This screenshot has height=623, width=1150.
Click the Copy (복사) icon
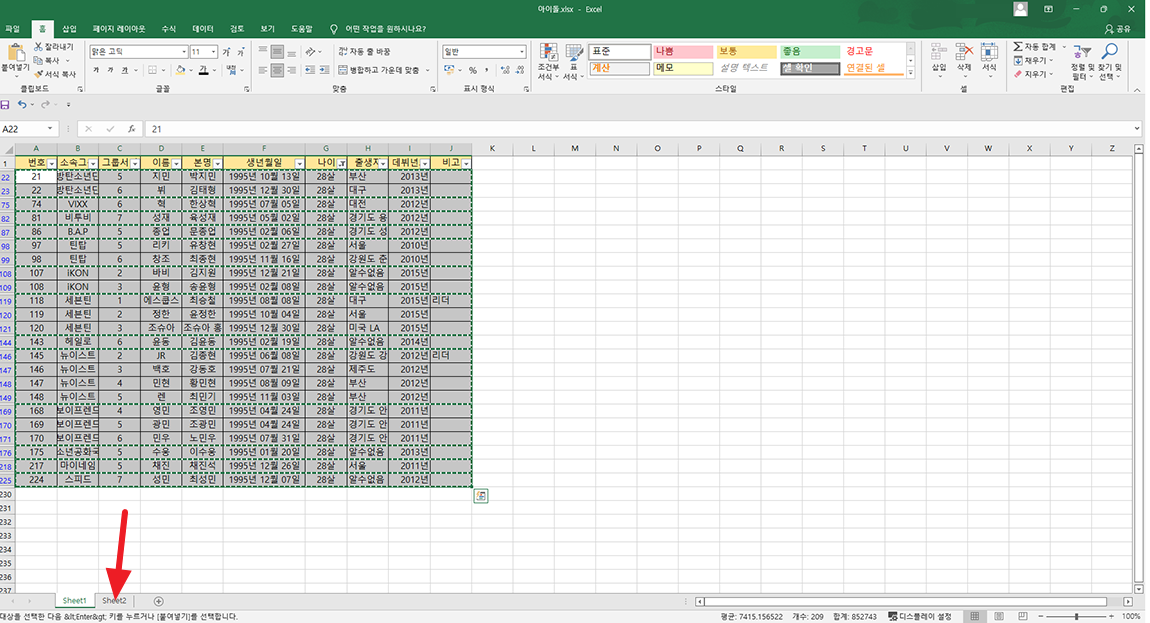click(x=38, y=60)
